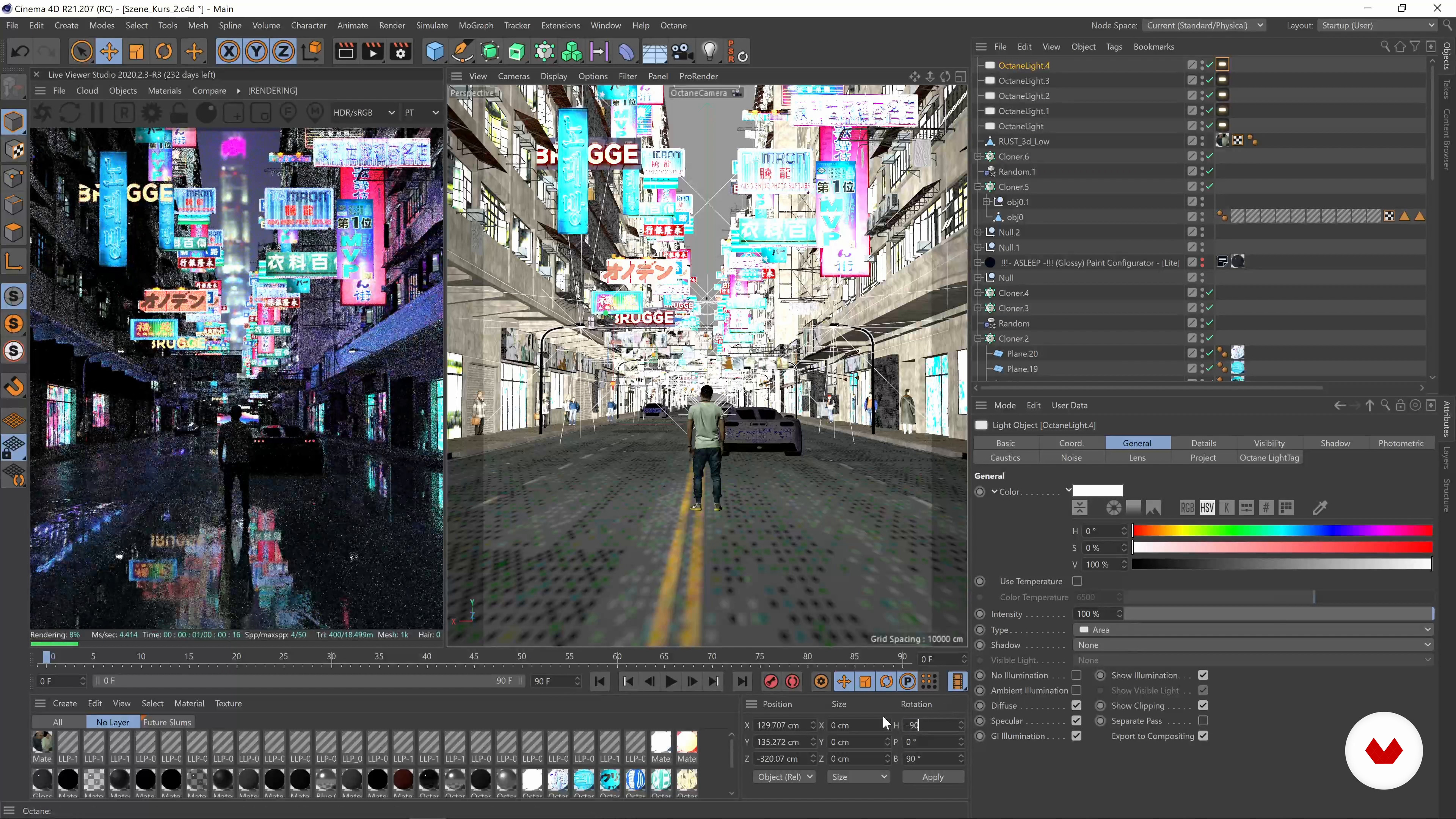The image size is (1456, 819).
Task: Open the MoGraph menu
Action: pyautogui.click(x=475, y=25)
